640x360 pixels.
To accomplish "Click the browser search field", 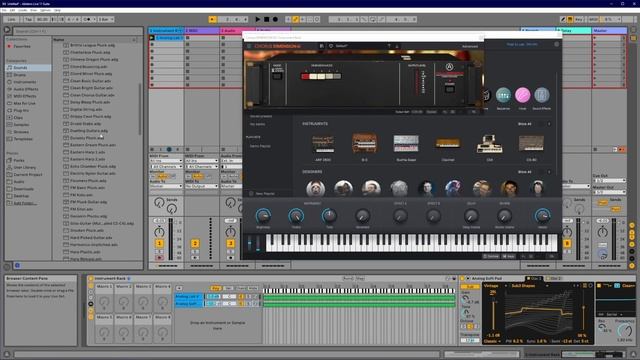I will (78, 31).
